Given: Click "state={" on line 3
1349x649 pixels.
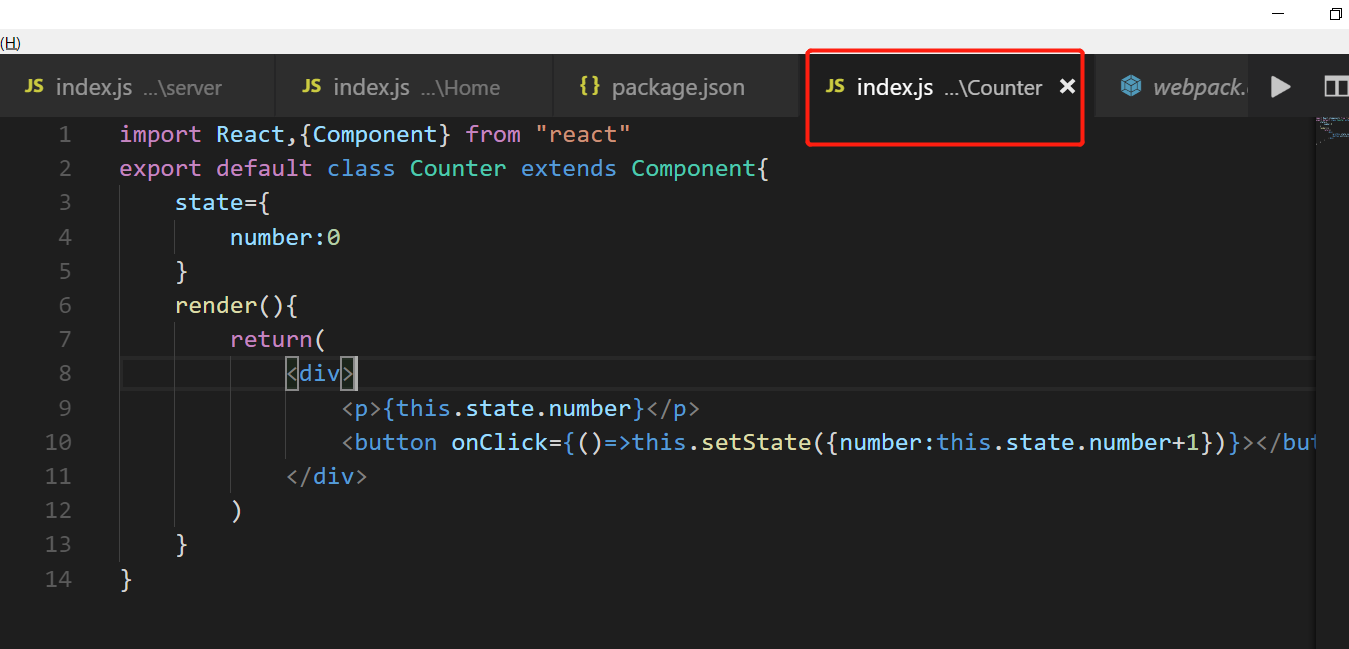Looking at the screenshot, I should point(223,202).
